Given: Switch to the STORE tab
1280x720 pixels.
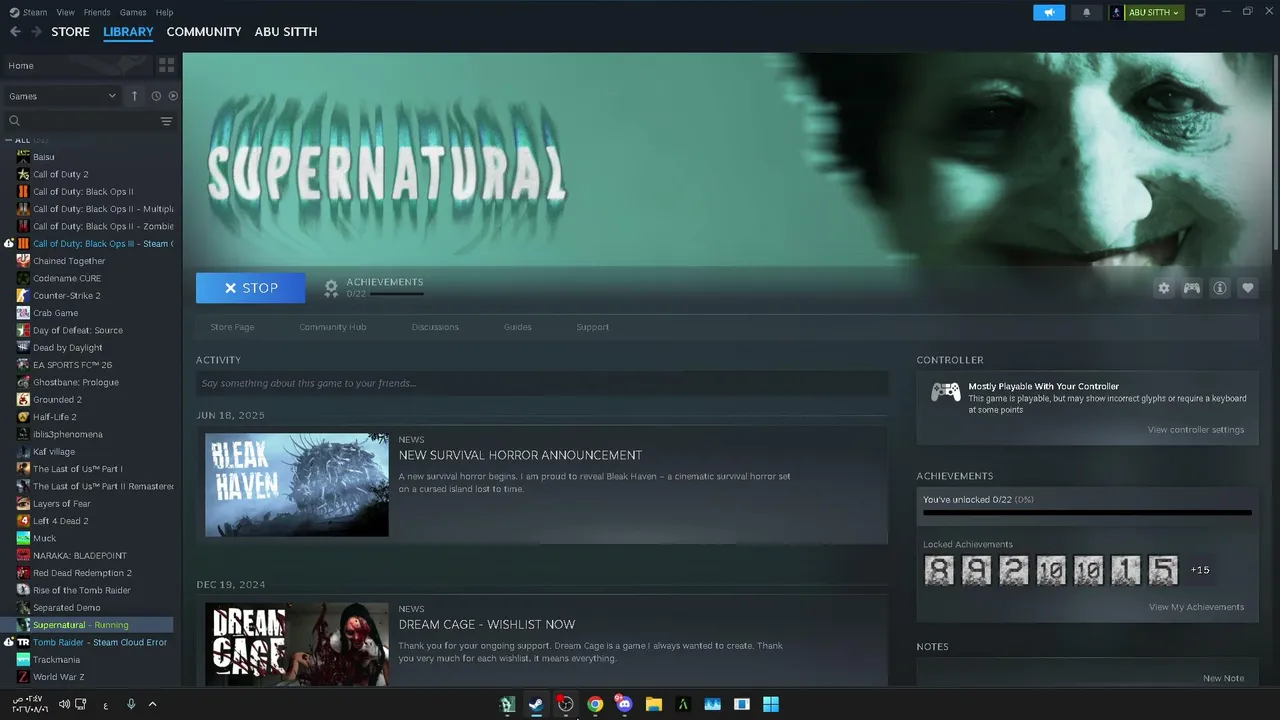Looking at the screenshot, I should pyautogui.click(x=70, y=32).
